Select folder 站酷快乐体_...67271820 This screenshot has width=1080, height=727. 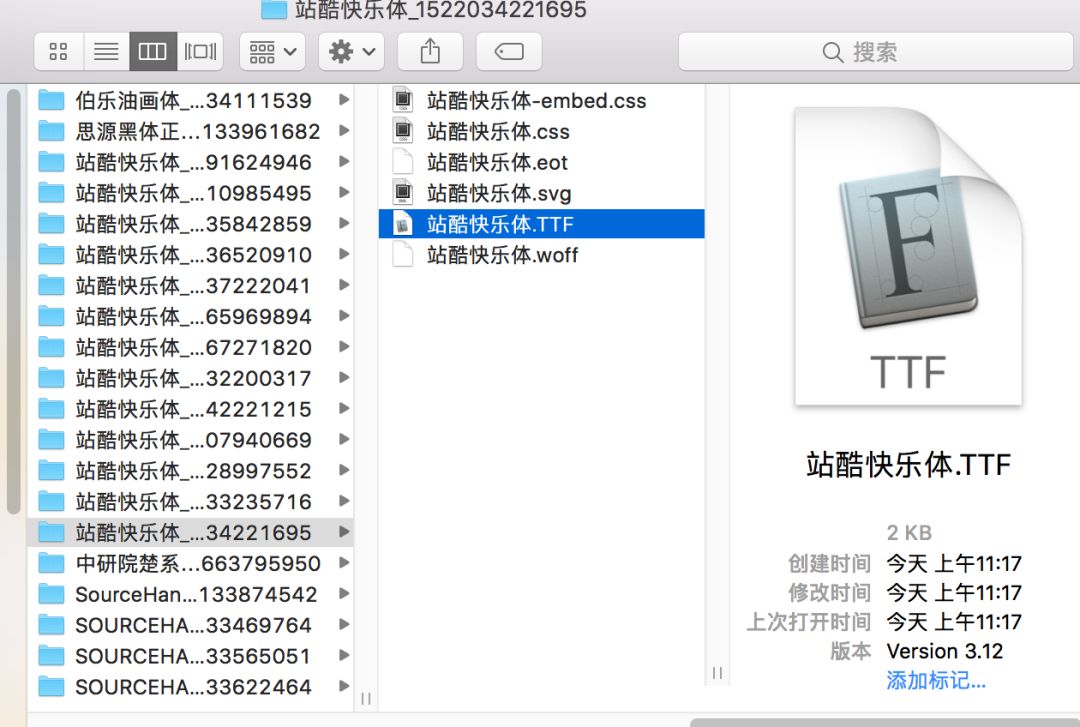coord(191,347)
